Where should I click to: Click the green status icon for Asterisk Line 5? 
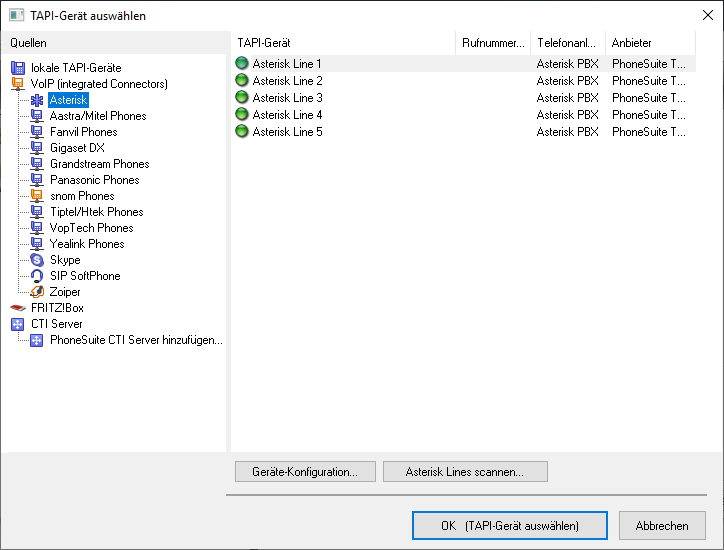coord(241,132)
